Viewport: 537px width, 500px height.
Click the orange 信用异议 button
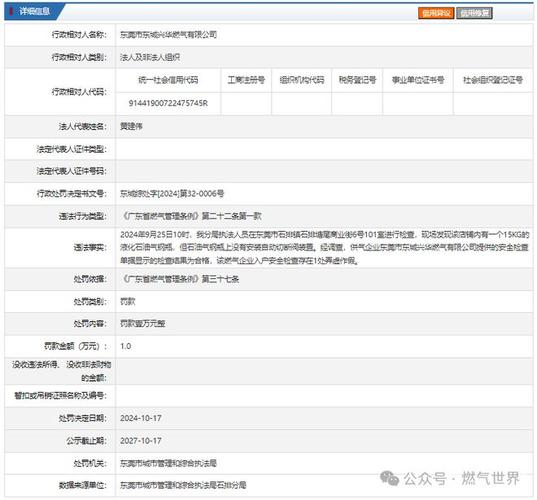436,13
